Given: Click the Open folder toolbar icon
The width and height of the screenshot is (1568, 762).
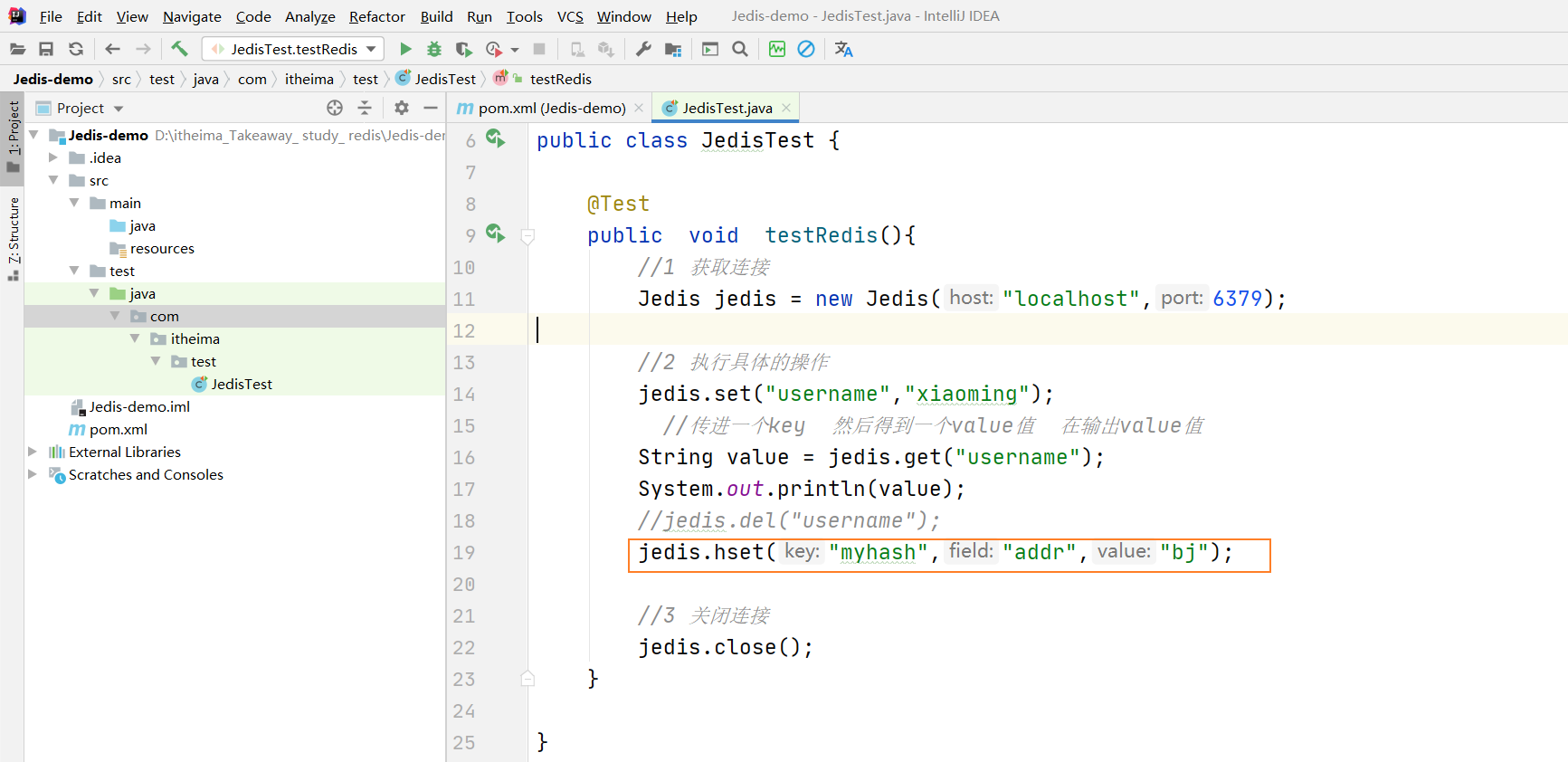Looking at the screenshot, I should click(17, 49).
